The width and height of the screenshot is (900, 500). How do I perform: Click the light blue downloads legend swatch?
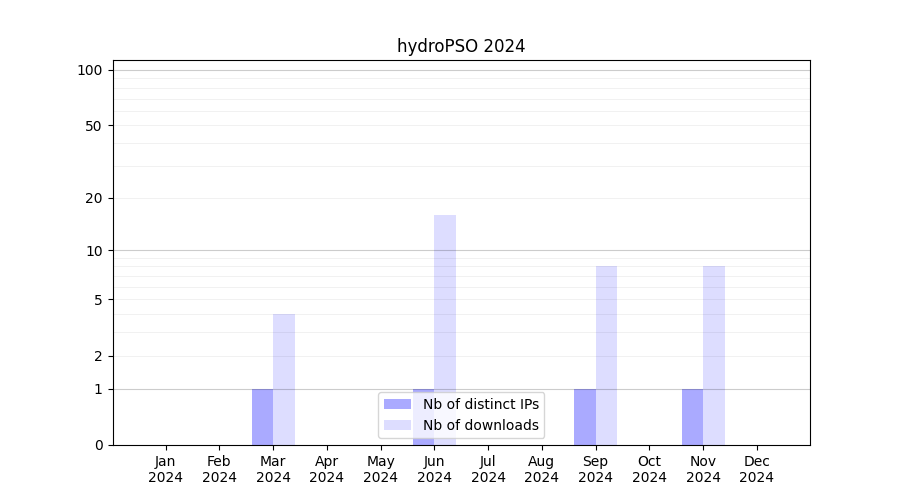[x=397, y=425]
